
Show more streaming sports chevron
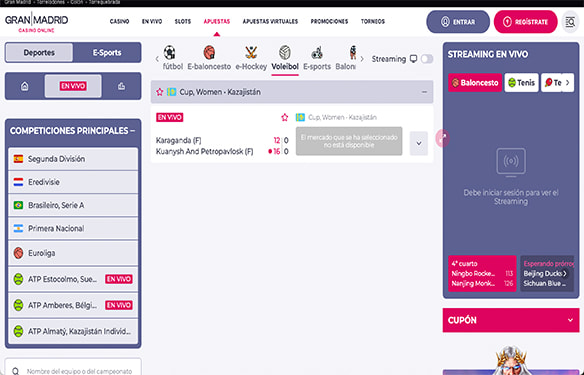(x=568, y=83)
